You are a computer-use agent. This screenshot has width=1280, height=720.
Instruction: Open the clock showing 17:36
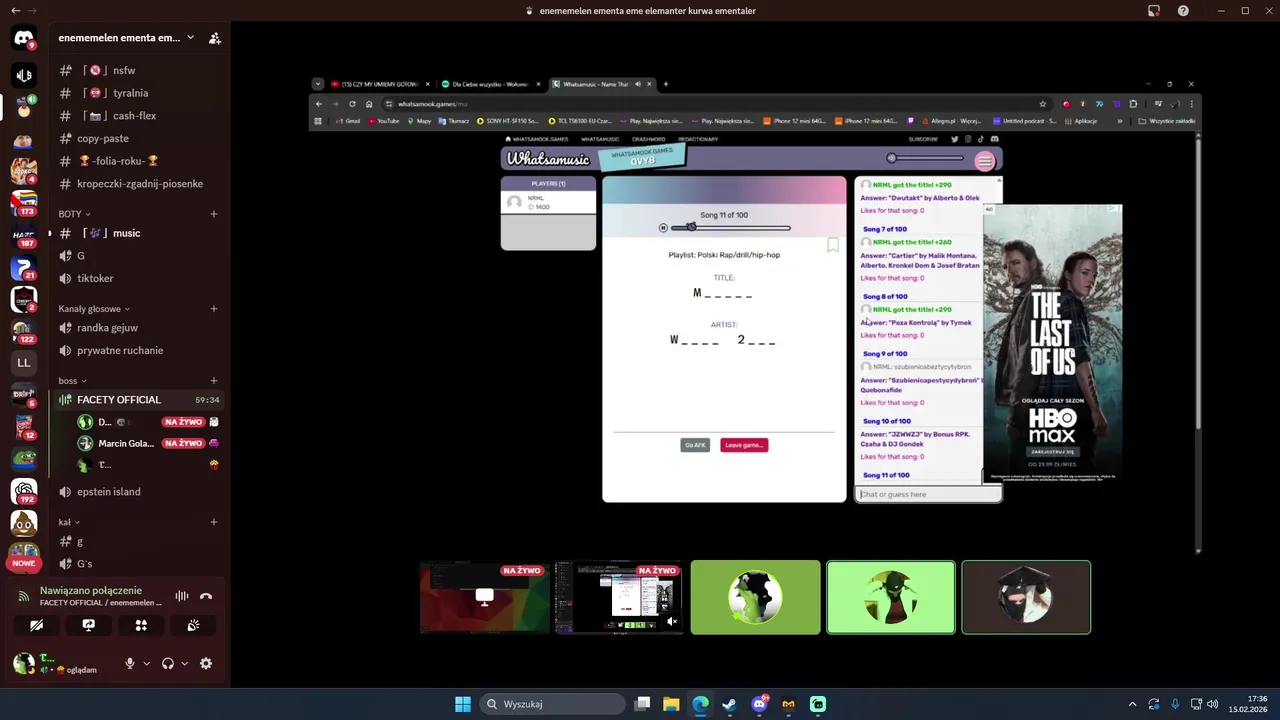pos(1248,704)
